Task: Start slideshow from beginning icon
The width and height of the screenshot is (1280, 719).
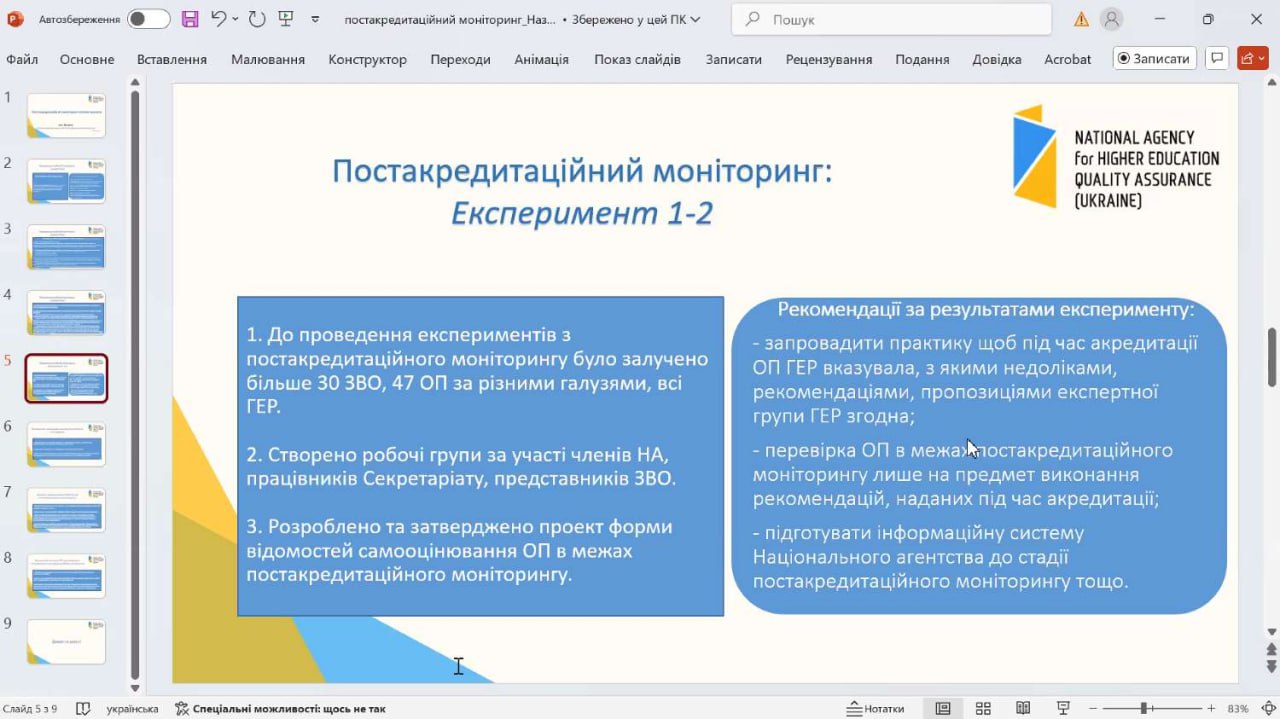Action: click(286, 19)
